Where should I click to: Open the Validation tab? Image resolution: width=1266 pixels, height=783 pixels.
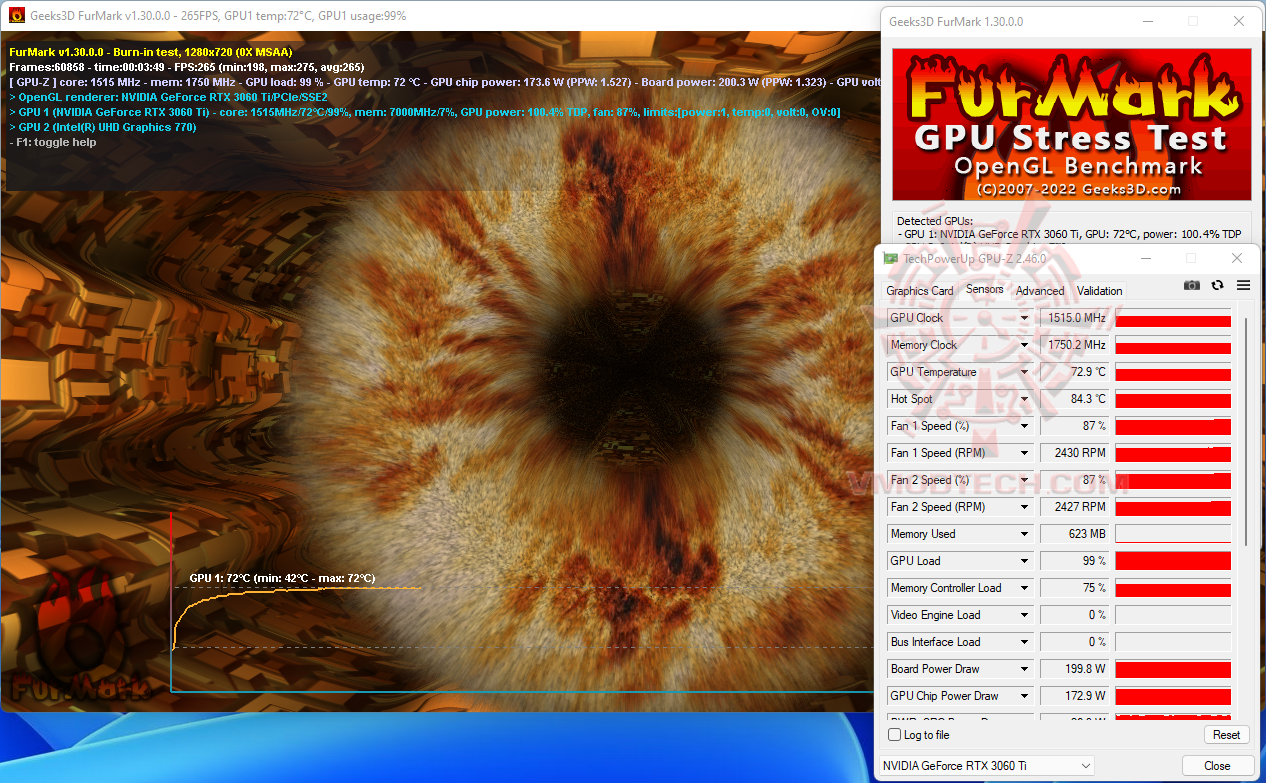1100,291
